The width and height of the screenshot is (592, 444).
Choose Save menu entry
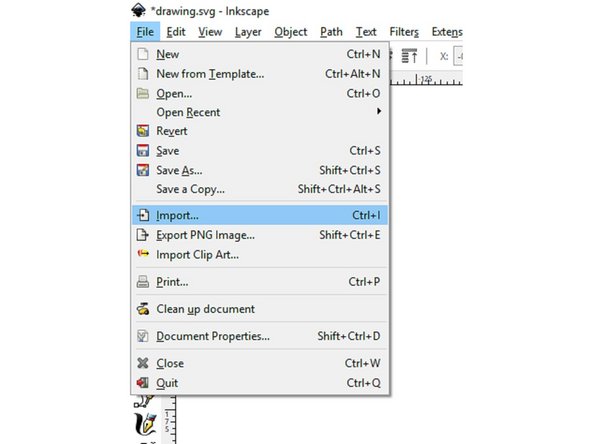tap(260, 151)
